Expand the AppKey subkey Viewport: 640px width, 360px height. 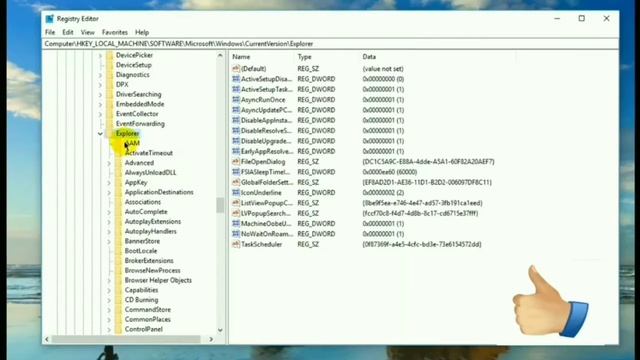(109, 182)
